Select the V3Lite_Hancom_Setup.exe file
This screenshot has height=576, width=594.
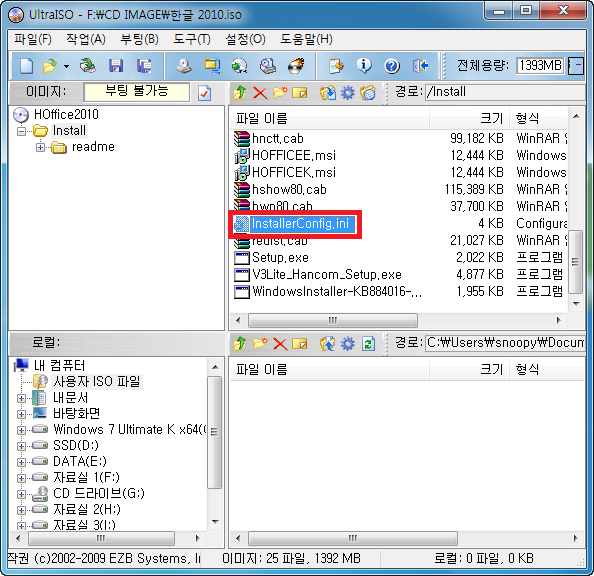coord(327,274)
